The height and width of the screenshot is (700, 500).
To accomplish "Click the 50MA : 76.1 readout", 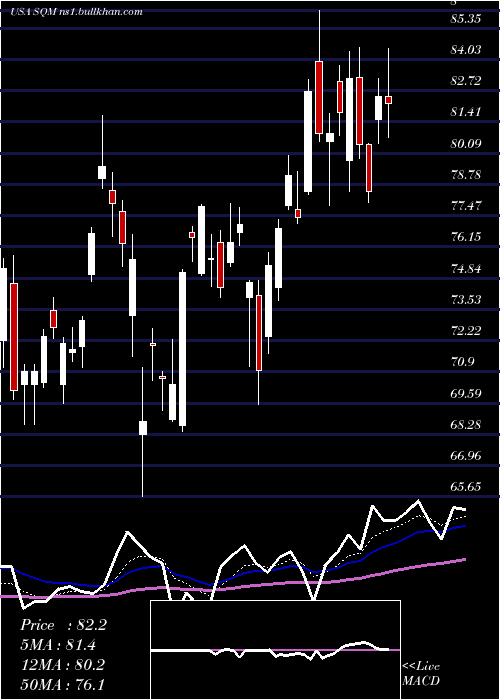I will tap(63, 684).
